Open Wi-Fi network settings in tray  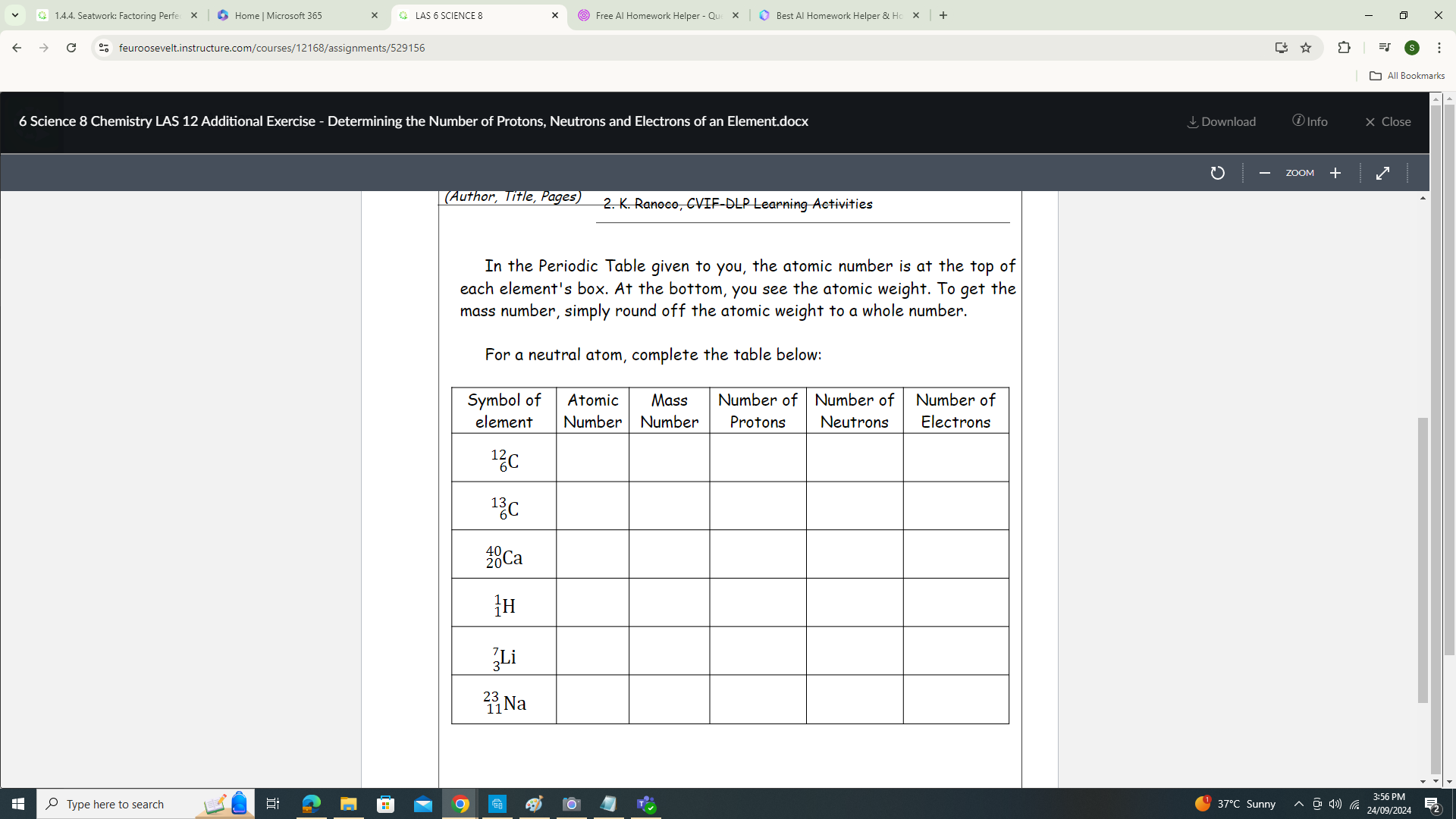1354,804
